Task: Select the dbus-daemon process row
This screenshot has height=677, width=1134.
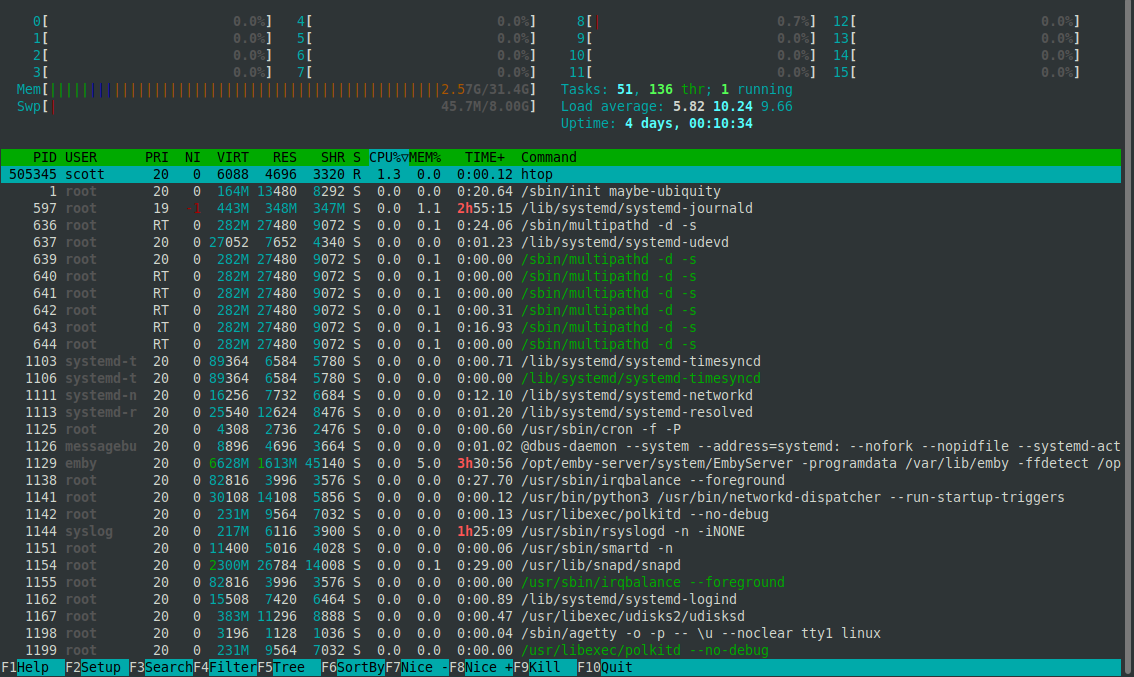Action: click(560, 446)
